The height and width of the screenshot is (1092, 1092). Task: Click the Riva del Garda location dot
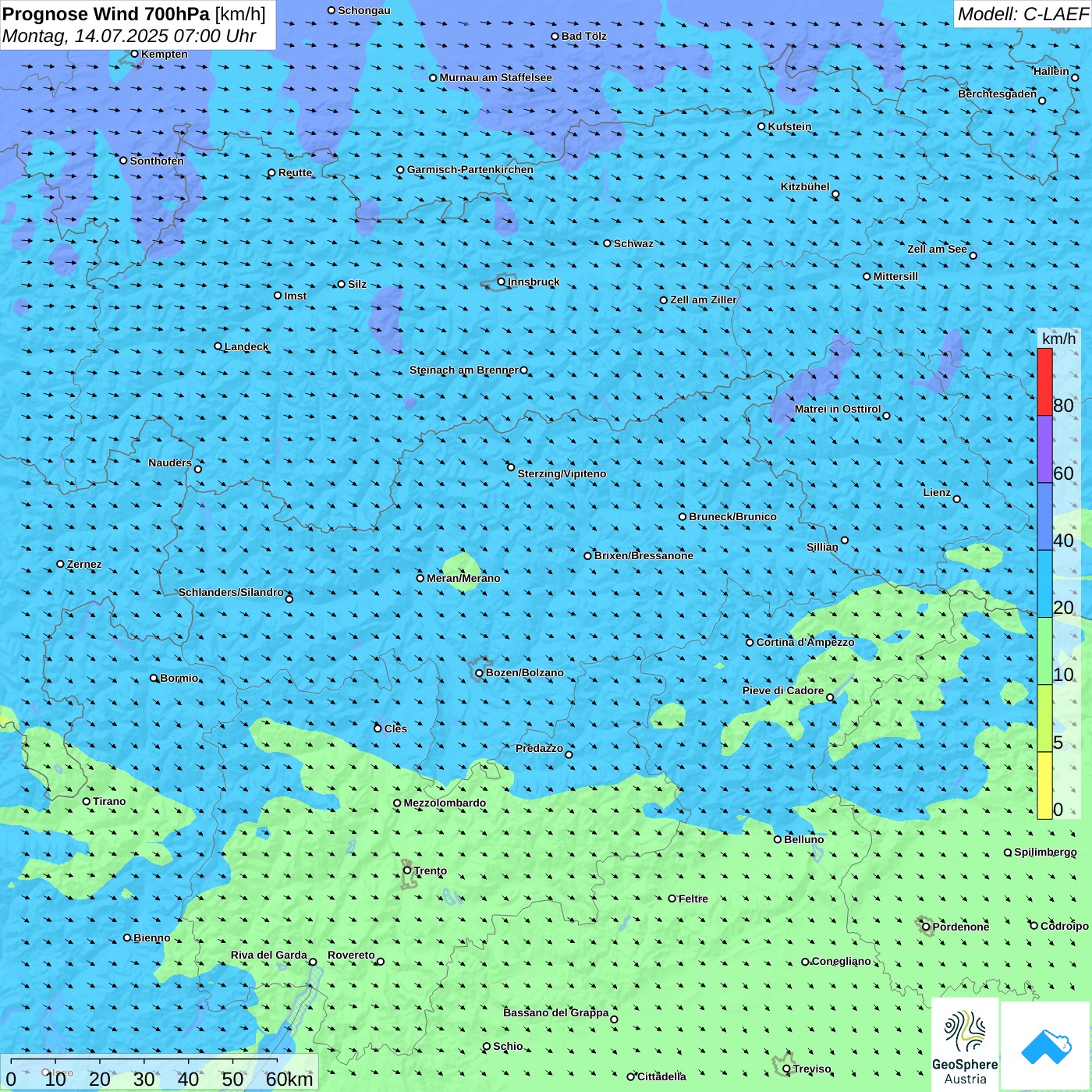(313, 962)
